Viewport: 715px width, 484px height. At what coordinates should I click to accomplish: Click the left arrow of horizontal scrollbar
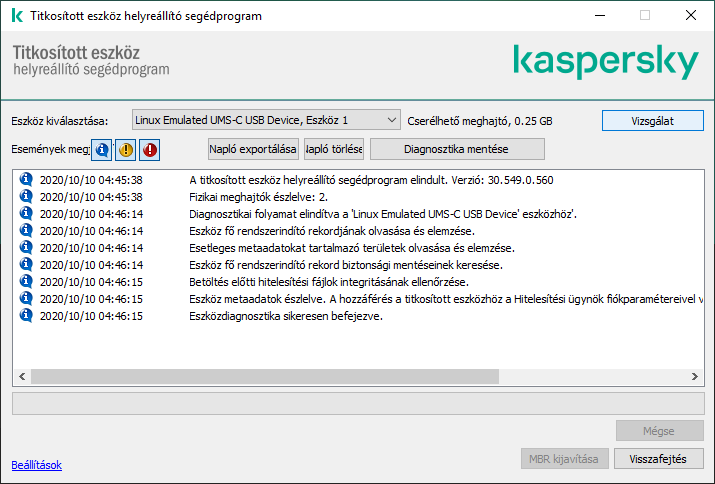pyautogui.click(x=20, y=378)
